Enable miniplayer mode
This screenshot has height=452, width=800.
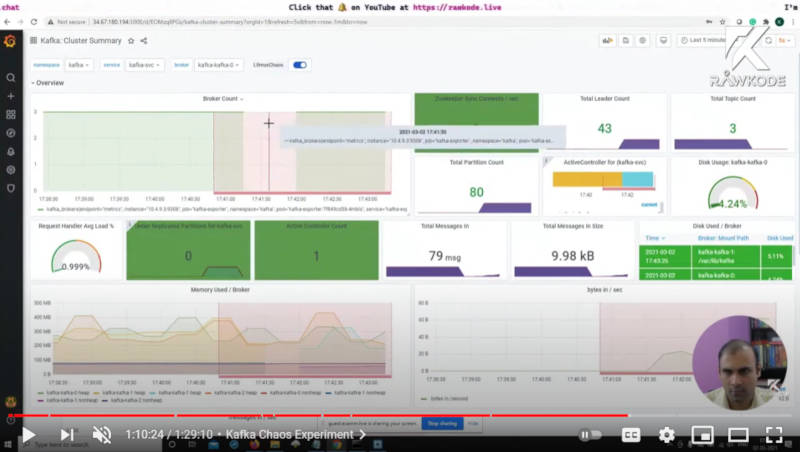(702, 435)
